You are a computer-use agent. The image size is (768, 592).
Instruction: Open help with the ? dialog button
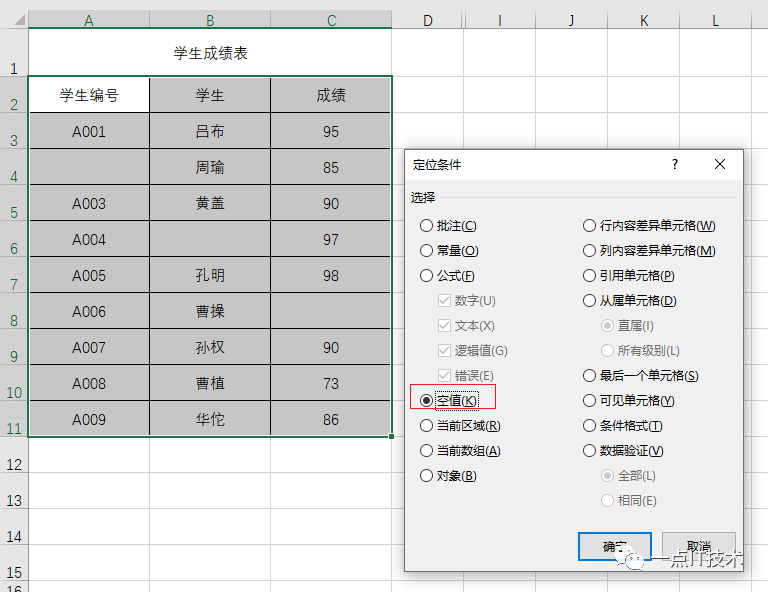[675, 164]
